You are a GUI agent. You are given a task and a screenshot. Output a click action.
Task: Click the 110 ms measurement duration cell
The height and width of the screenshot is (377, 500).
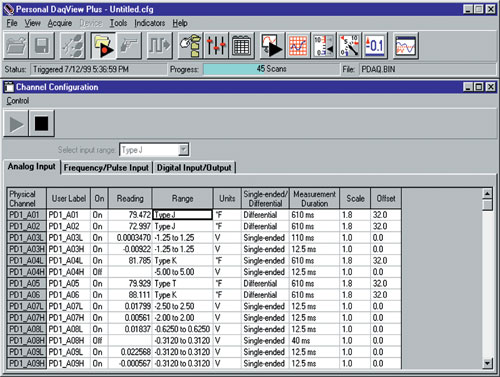click(x=314, y=238)
